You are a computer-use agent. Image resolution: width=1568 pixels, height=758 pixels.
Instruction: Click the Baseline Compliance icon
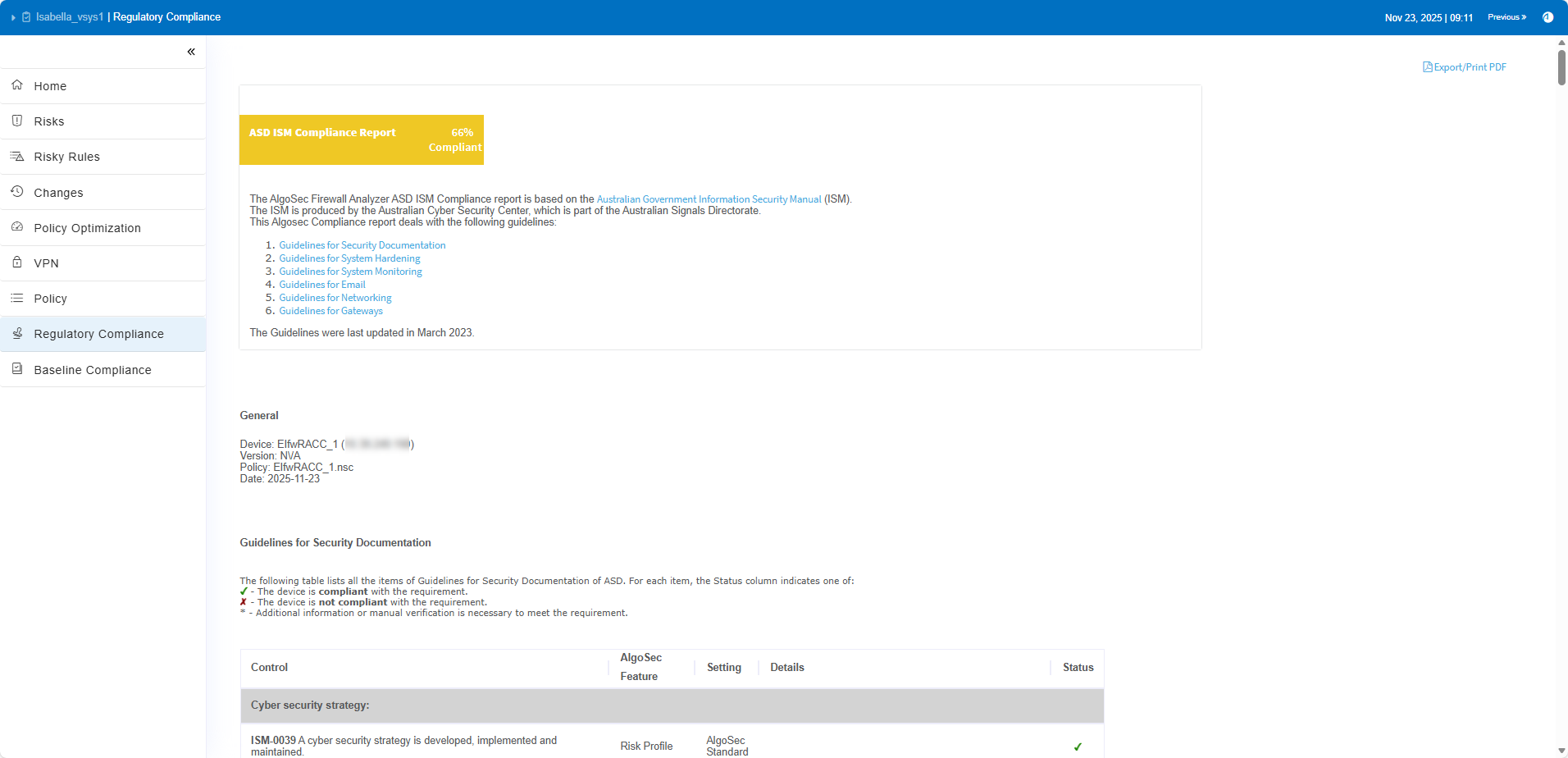pyautogui.click(x=17, y=369)
